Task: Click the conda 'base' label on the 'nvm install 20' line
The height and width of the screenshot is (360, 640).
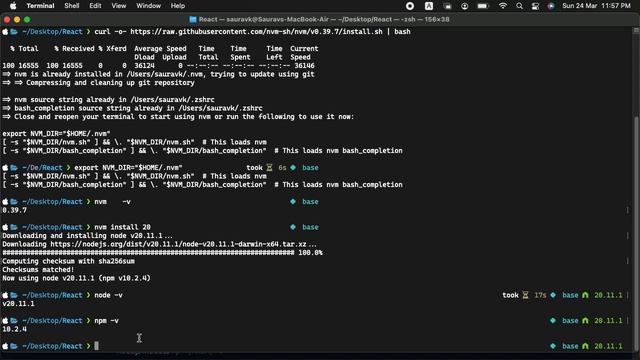Action: tap(310, 227)
